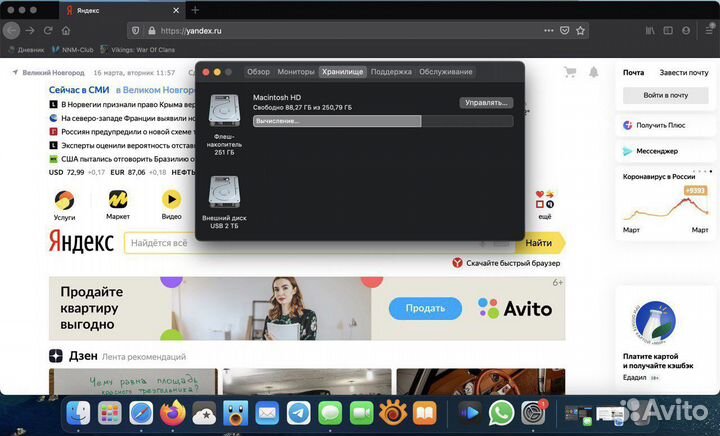Image resolution: width=720 pixels, height=436 pixels.
Task: Open Firefox account icon
Action: pyautogui.click(x=686, y=30)
